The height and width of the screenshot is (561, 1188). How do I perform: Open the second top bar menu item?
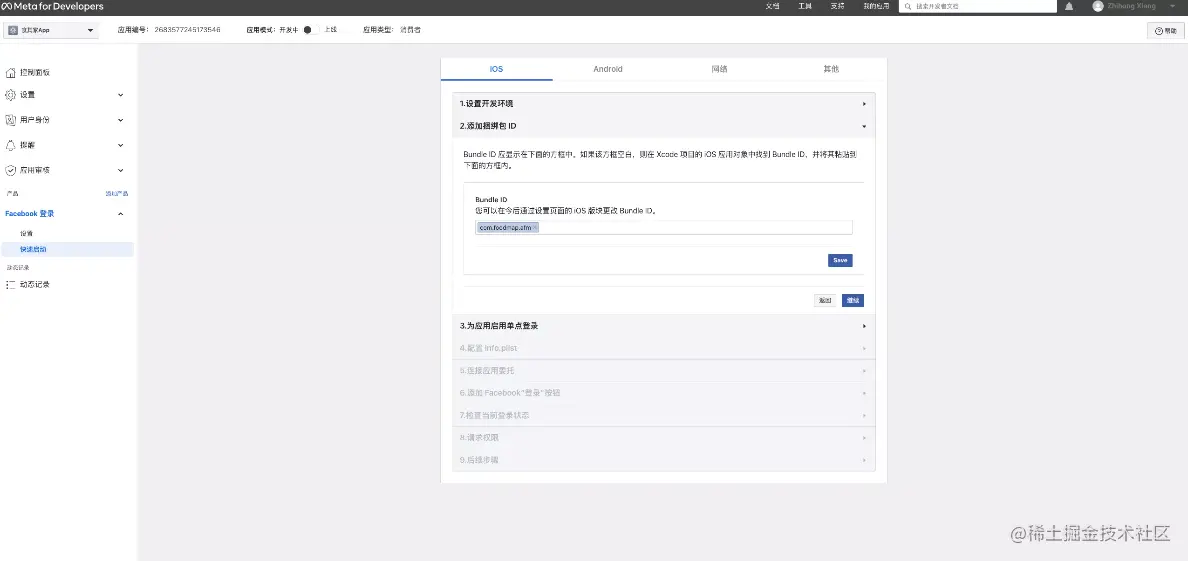pos(805,6)
